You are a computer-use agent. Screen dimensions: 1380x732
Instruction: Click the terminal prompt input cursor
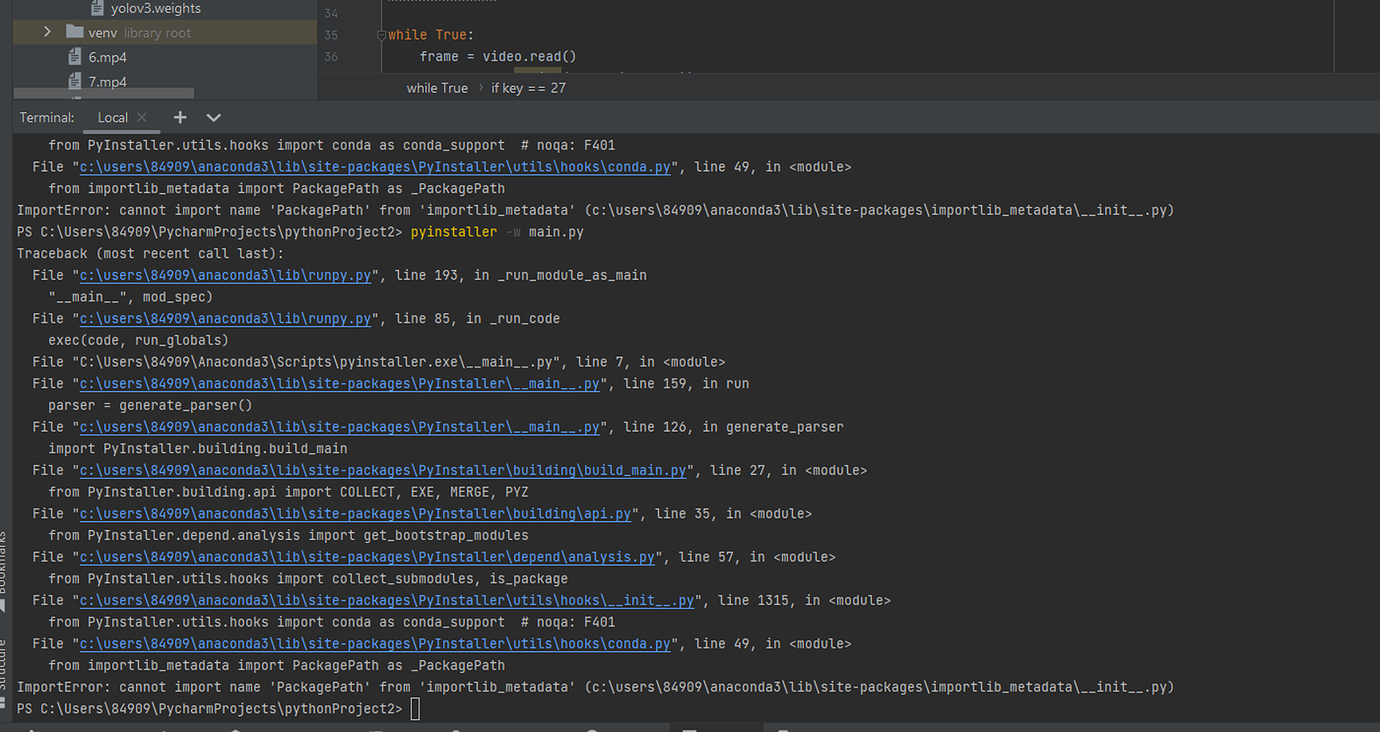point(416,709)
